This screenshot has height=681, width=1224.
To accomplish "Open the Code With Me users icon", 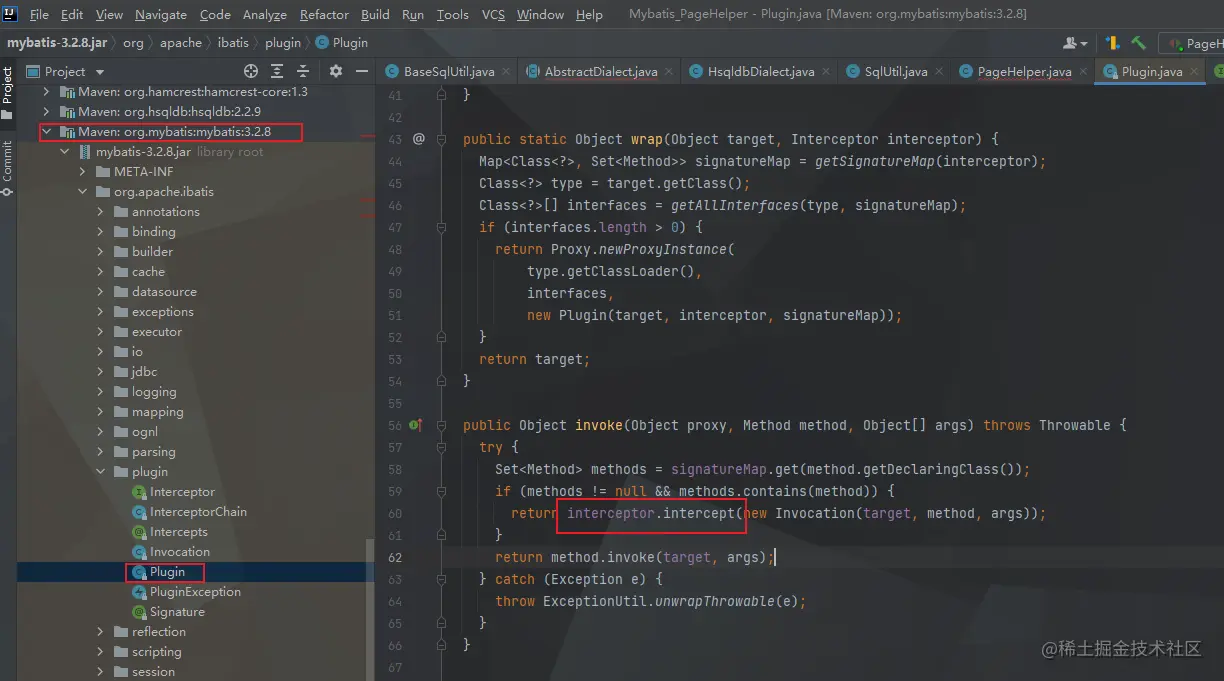I will (x=1075, y=43).
